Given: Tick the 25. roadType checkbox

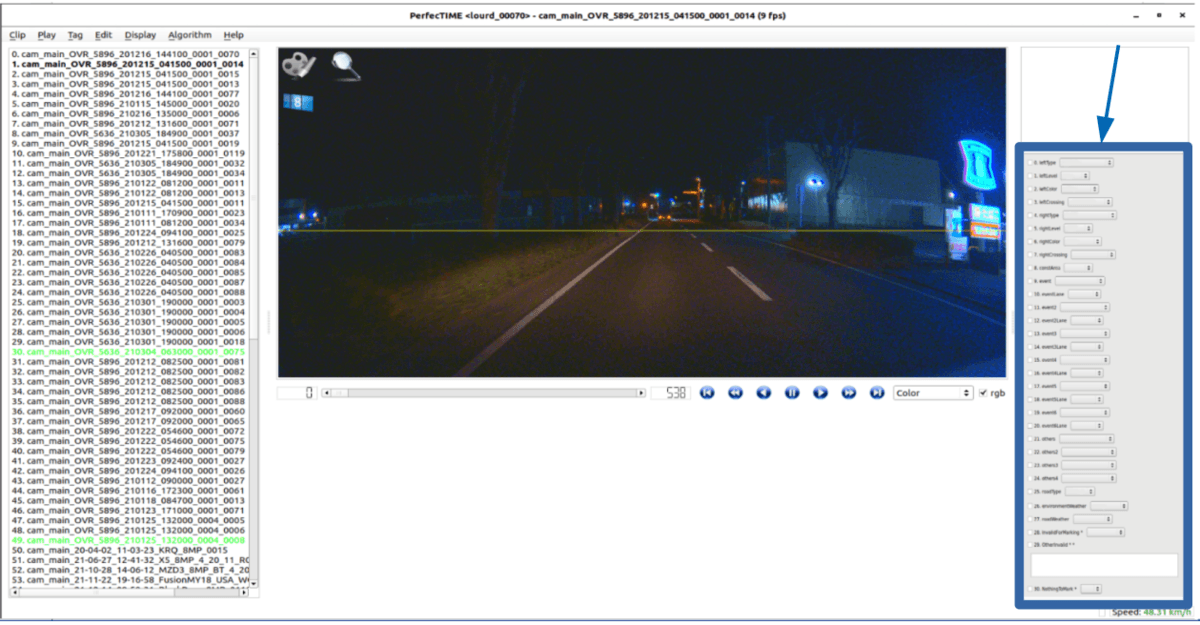Looking at the screenshot, I should point(1030,492).
